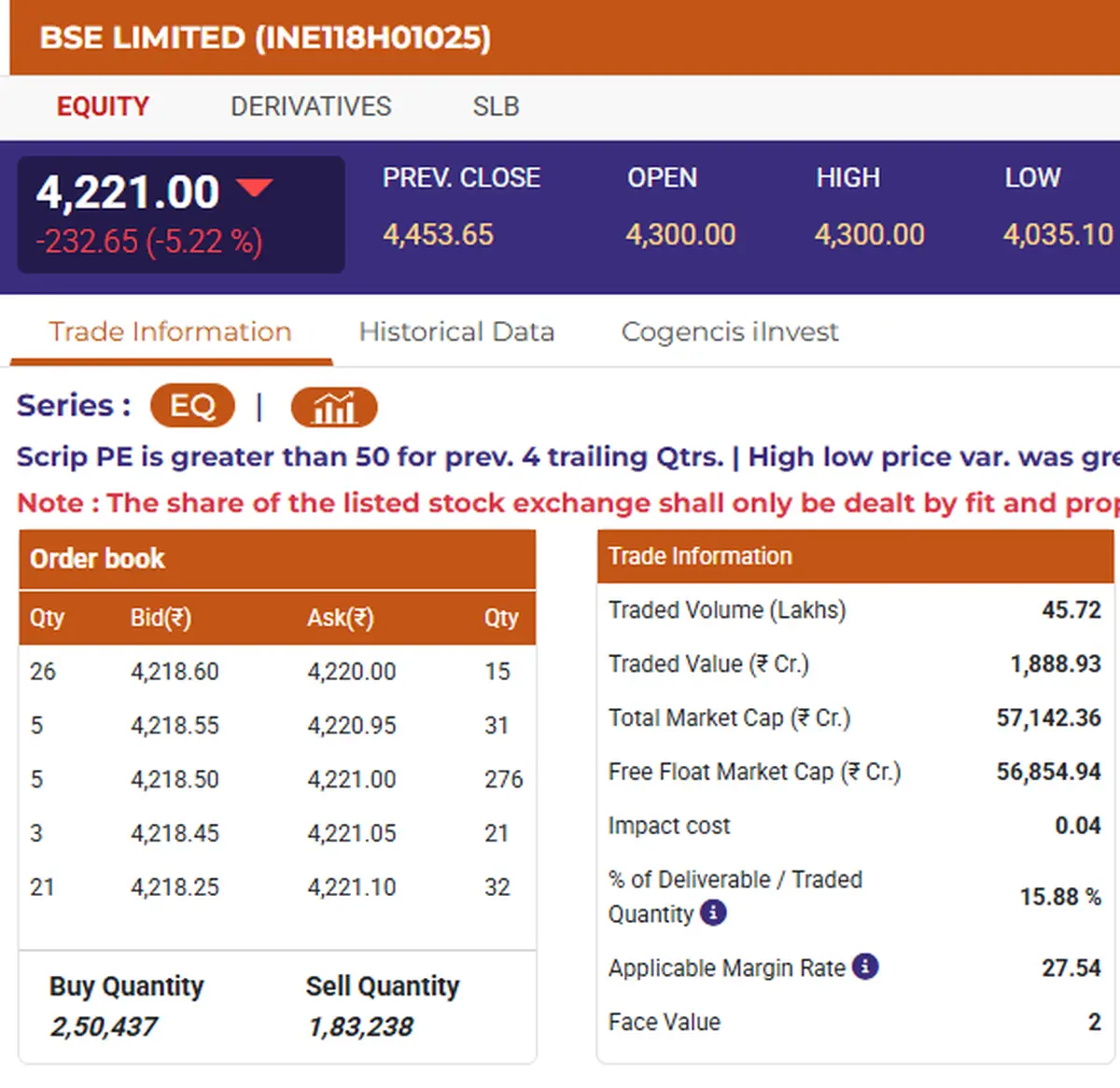The image size is (1120, 1088).
Task: Open the Cogencis iInvest tab
Action: coord(730,331)
